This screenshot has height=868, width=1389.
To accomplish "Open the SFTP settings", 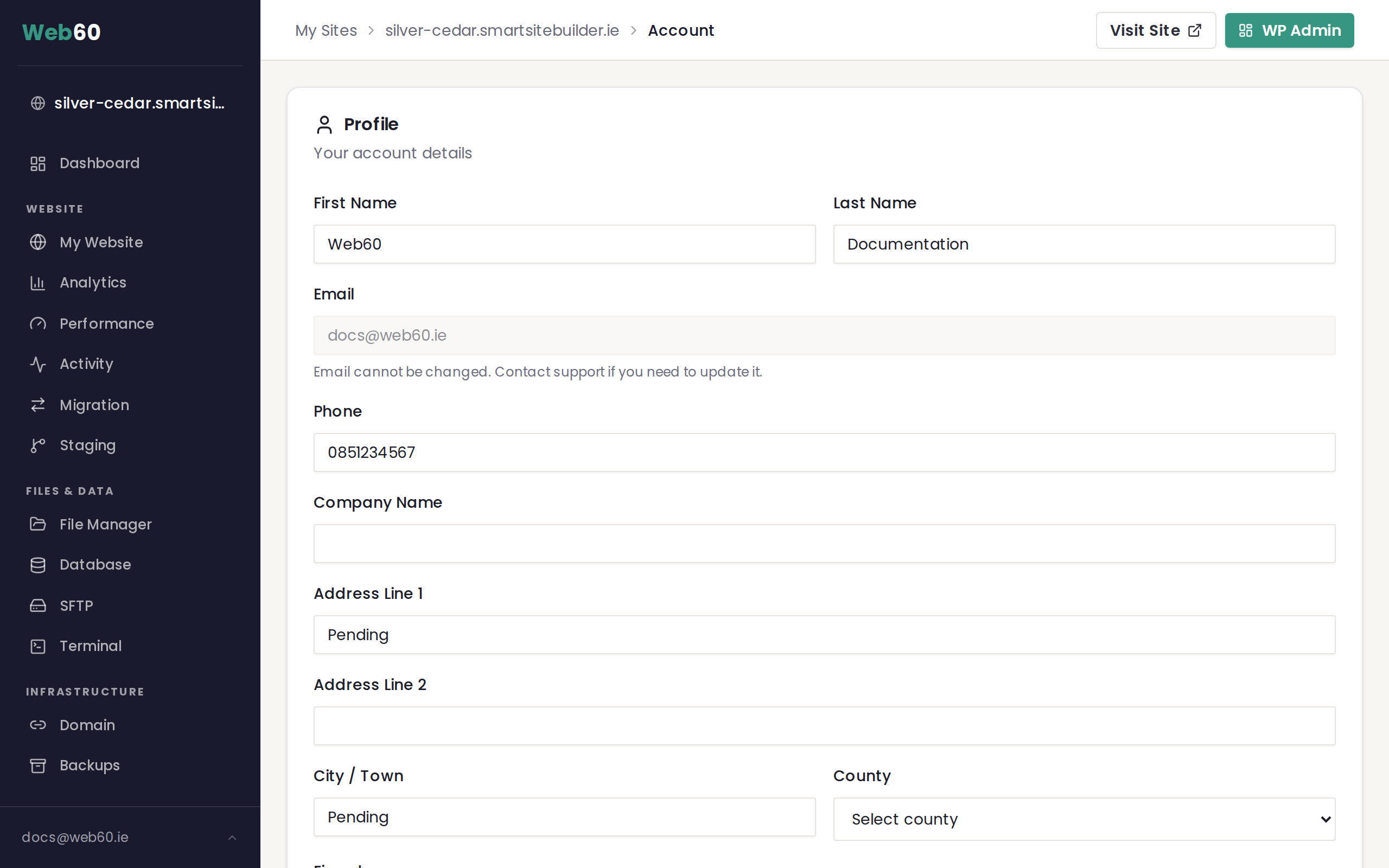I will tap(76, 605).
